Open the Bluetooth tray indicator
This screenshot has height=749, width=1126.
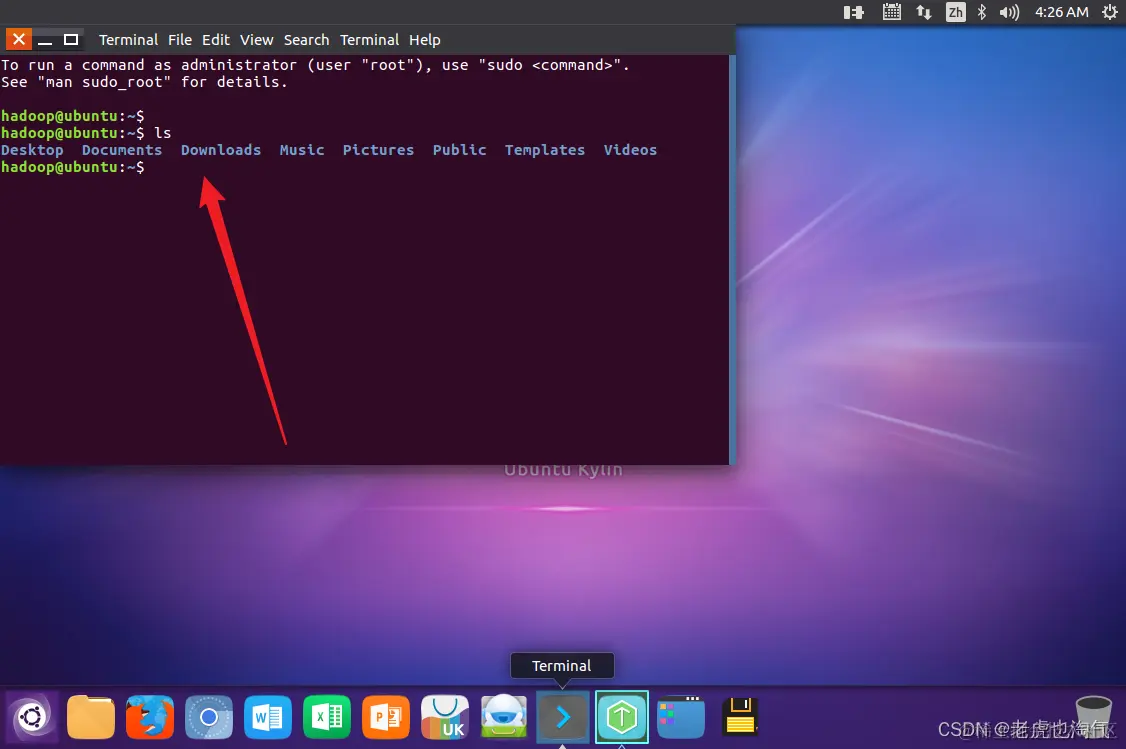pyautogui.click(x=982, y=12)
